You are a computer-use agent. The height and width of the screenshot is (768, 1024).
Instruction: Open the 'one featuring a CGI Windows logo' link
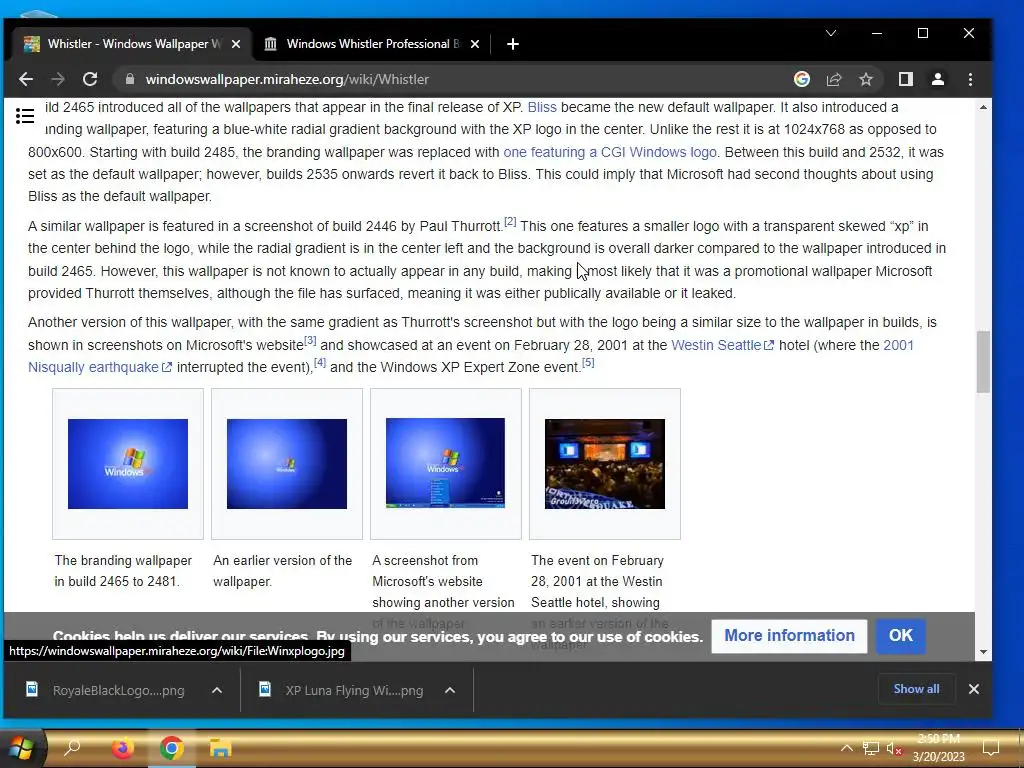point(610,152)
